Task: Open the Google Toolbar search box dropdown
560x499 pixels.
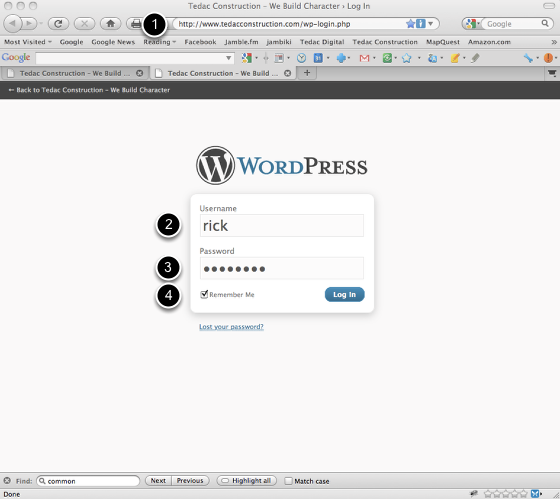Action: pyautogui.click(x=229, y=58)
